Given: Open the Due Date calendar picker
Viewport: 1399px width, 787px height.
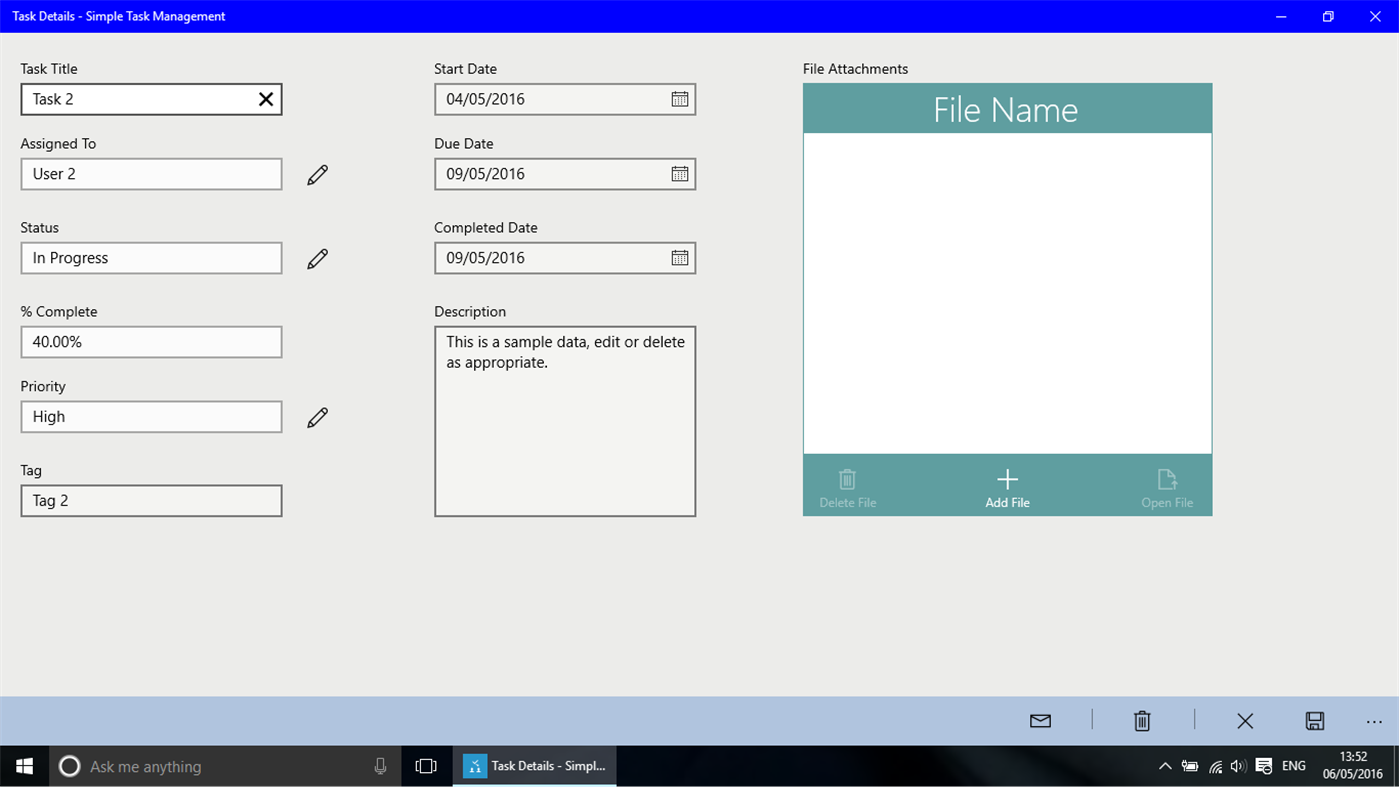Looking at the screenshot, I should coord(680,174).
